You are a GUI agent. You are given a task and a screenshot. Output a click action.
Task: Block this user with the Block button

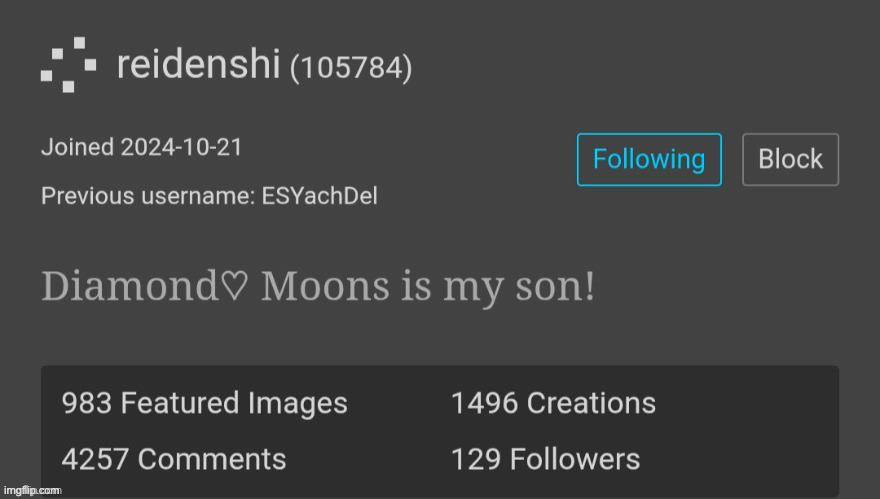[x=790, y=159]
